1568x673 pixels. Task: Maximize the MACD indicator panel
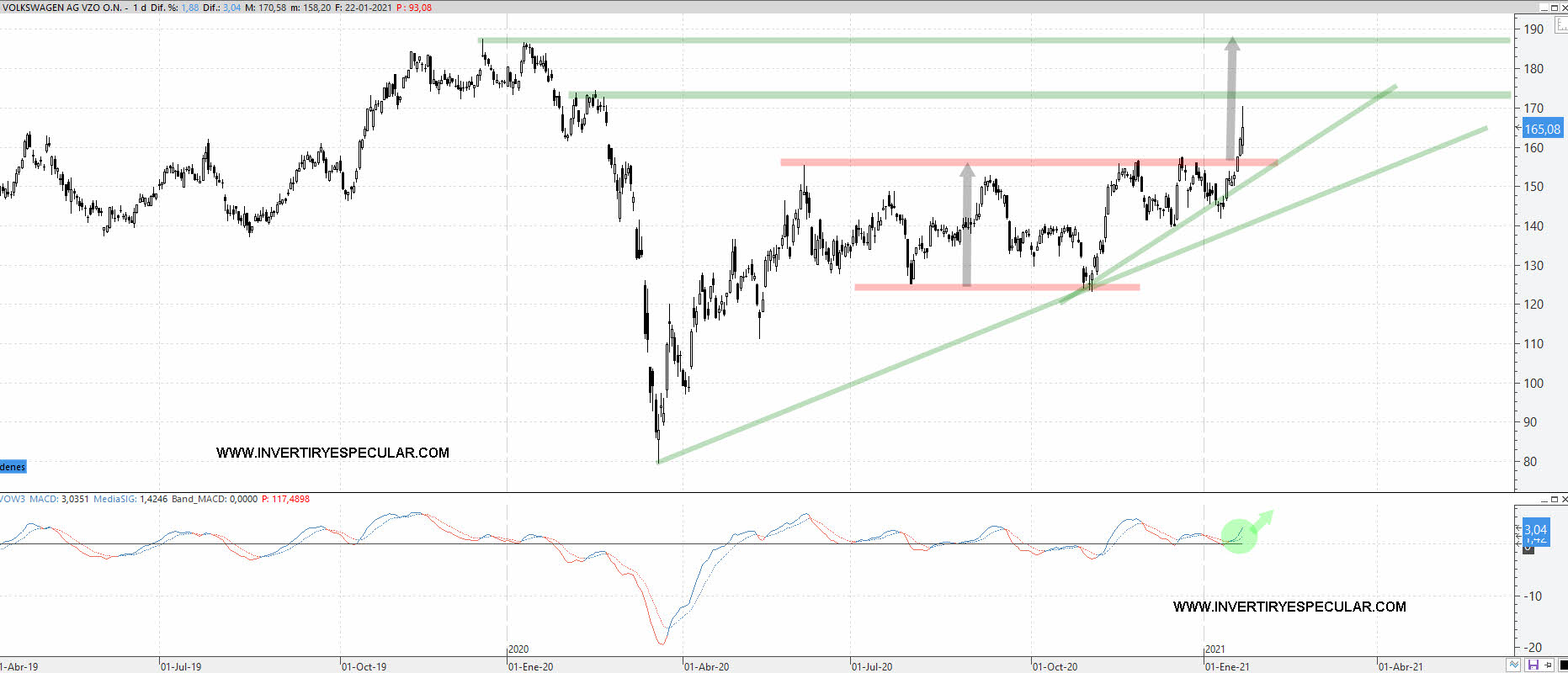(1554, 500)
